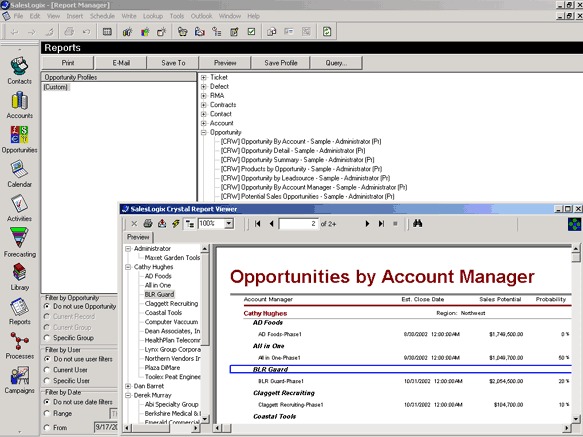Collapse the Opportunity report category
The image size is (583, 437).
pos(203,132)
